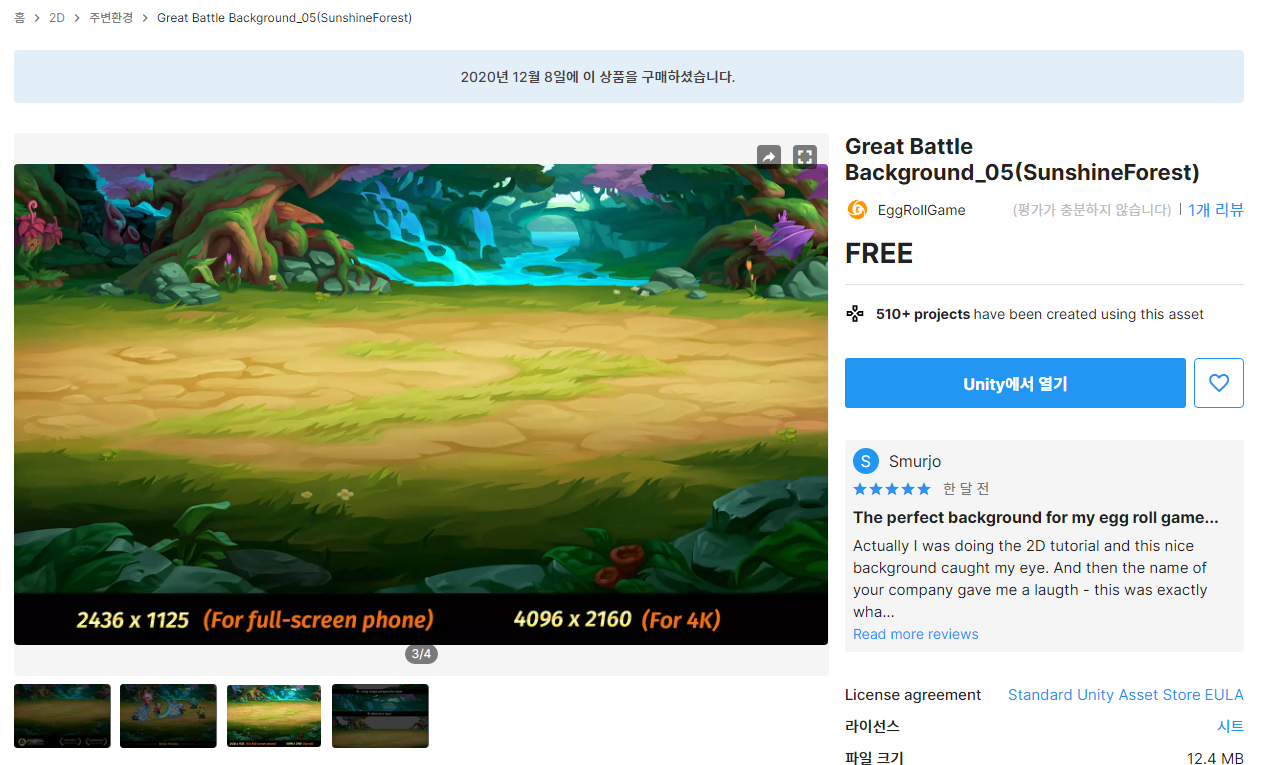Select fourth preview thumbnail
The image size is (1265, 765).
pos(380,716)
